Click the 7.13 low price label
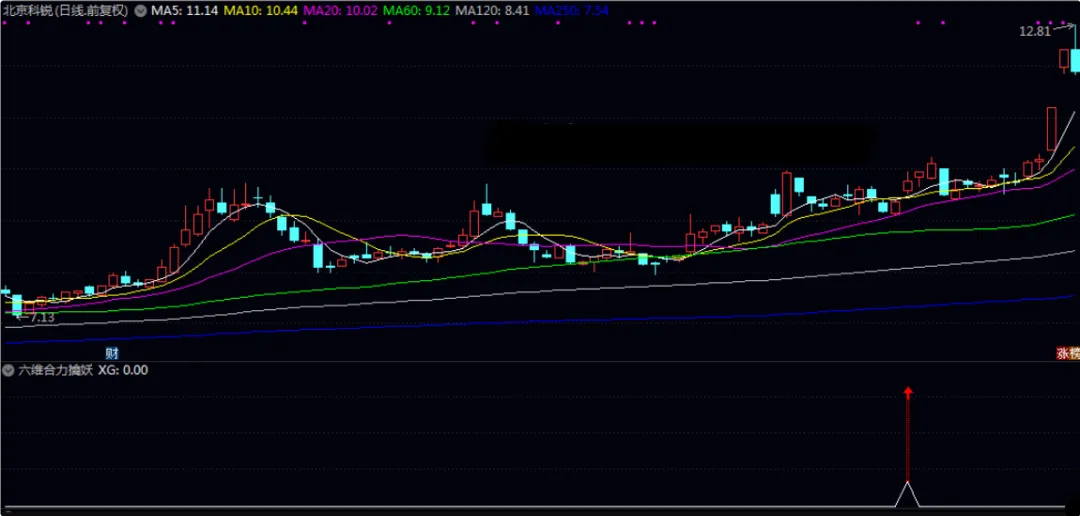 (43, 318)
